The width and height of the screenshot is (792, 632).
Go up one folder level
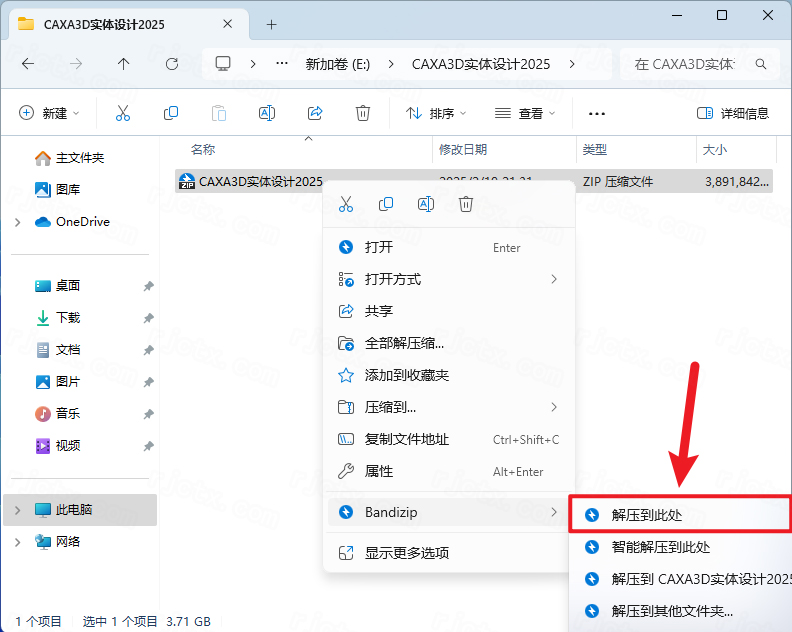pyautogui.click(x=124, y=63)
